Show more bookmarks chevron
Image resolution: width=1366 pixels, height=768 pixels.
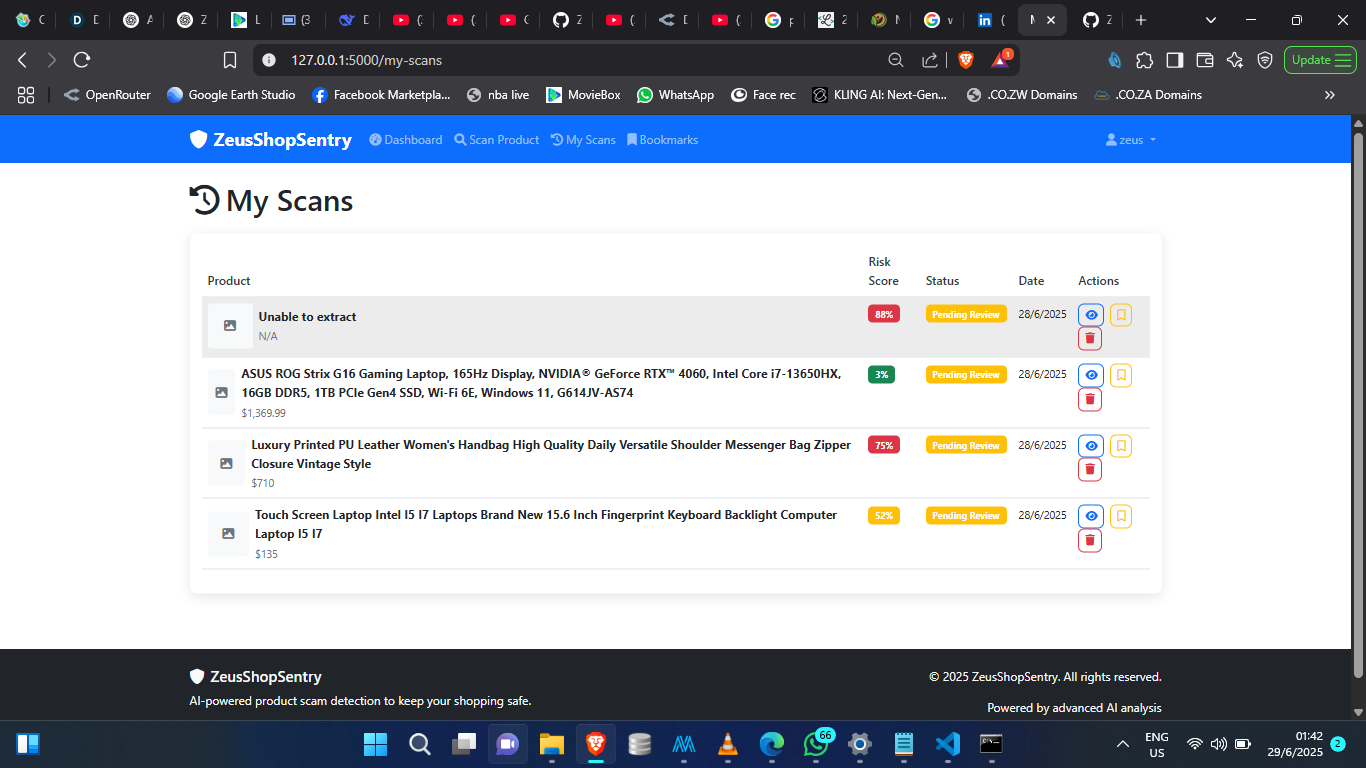(x=1330, y=95)
